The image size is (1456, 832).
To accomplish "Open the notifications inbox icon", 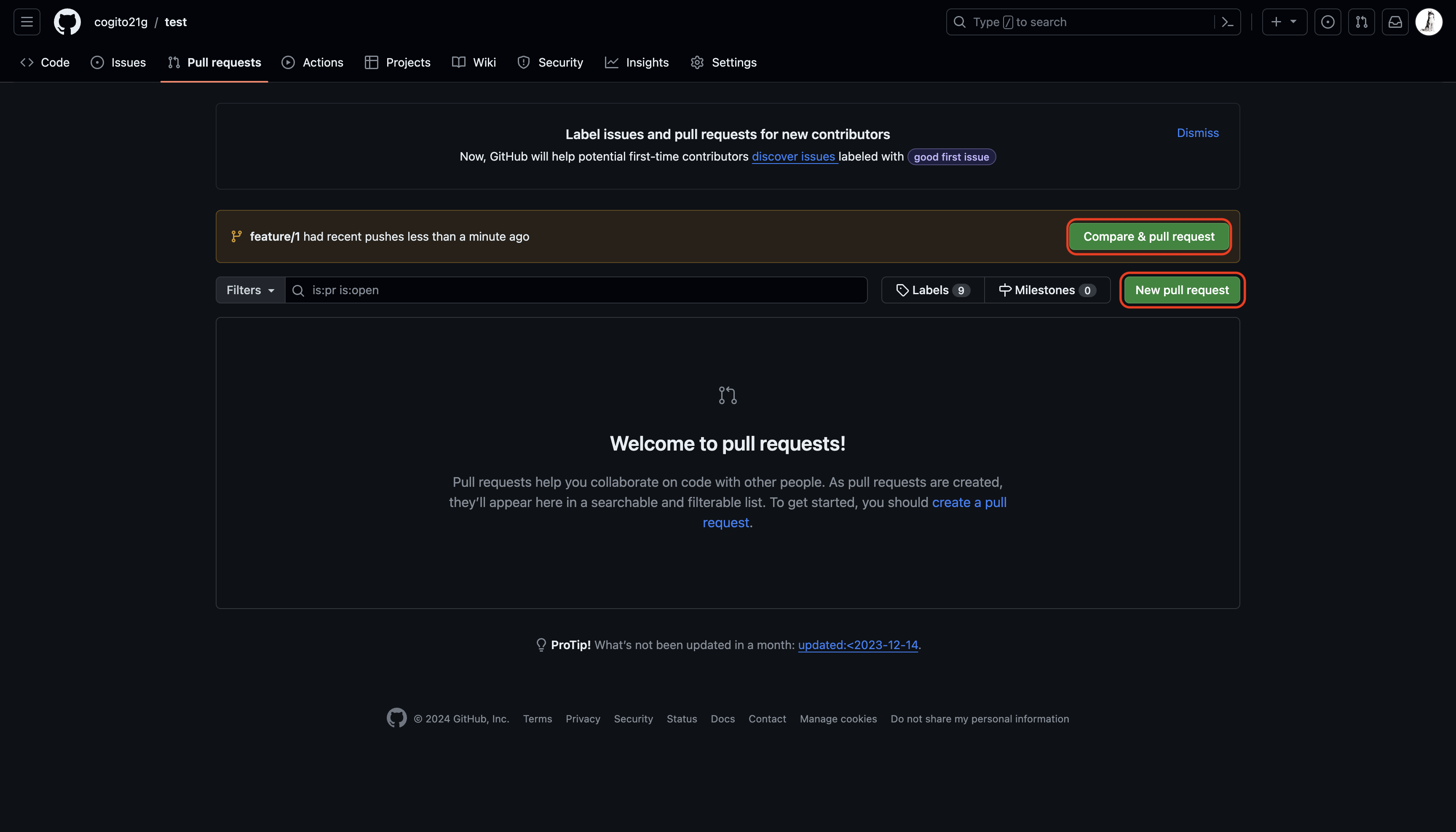I will tap(1395, 22).
